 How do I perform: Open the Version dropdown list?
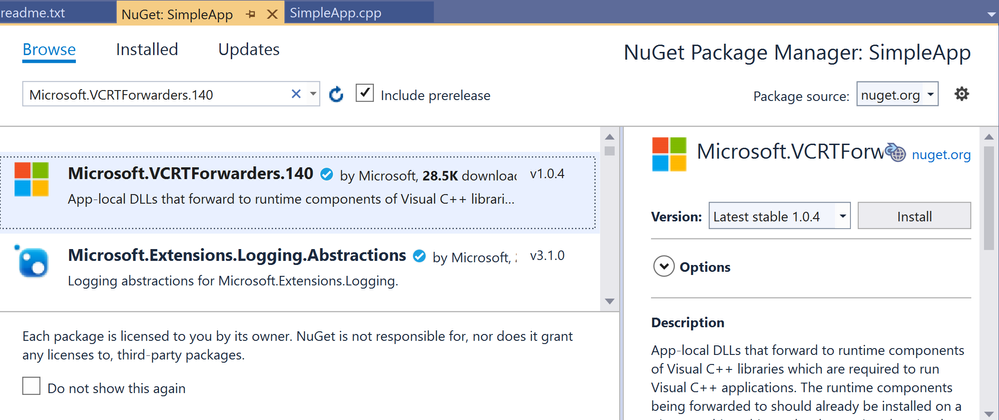pos(779,216)
